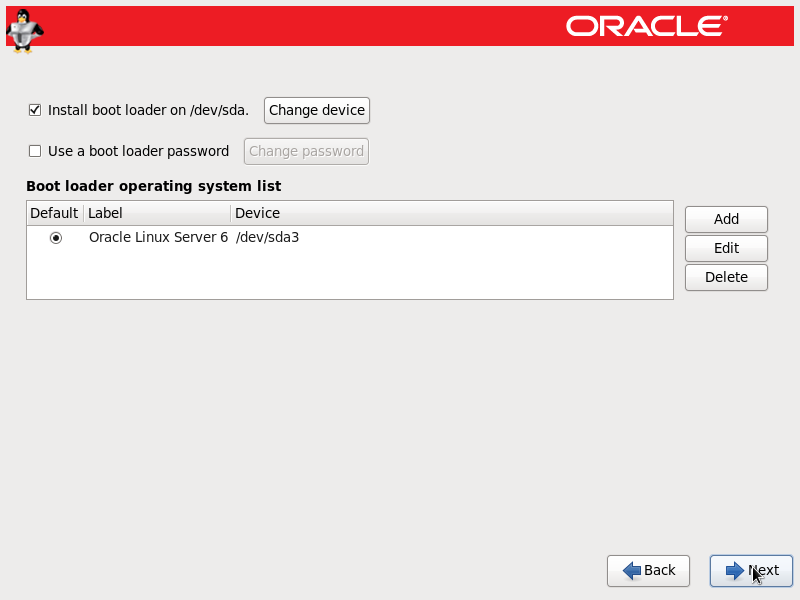
Task: Click the Boot loader operating system list heading
Action: pyautogui.click(x=154, y=186)
